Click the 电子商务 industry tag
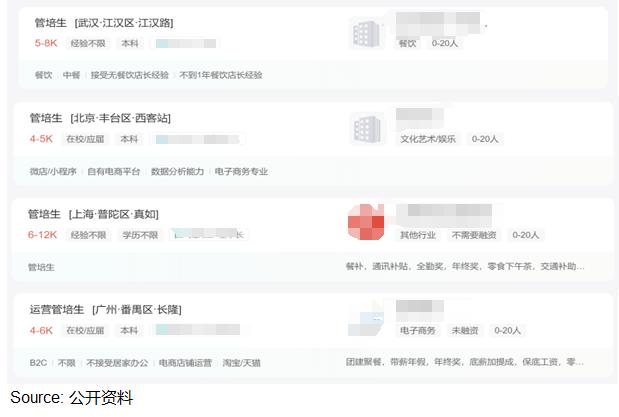This screenshot has height=417, width=619. (x=418, y=330)
